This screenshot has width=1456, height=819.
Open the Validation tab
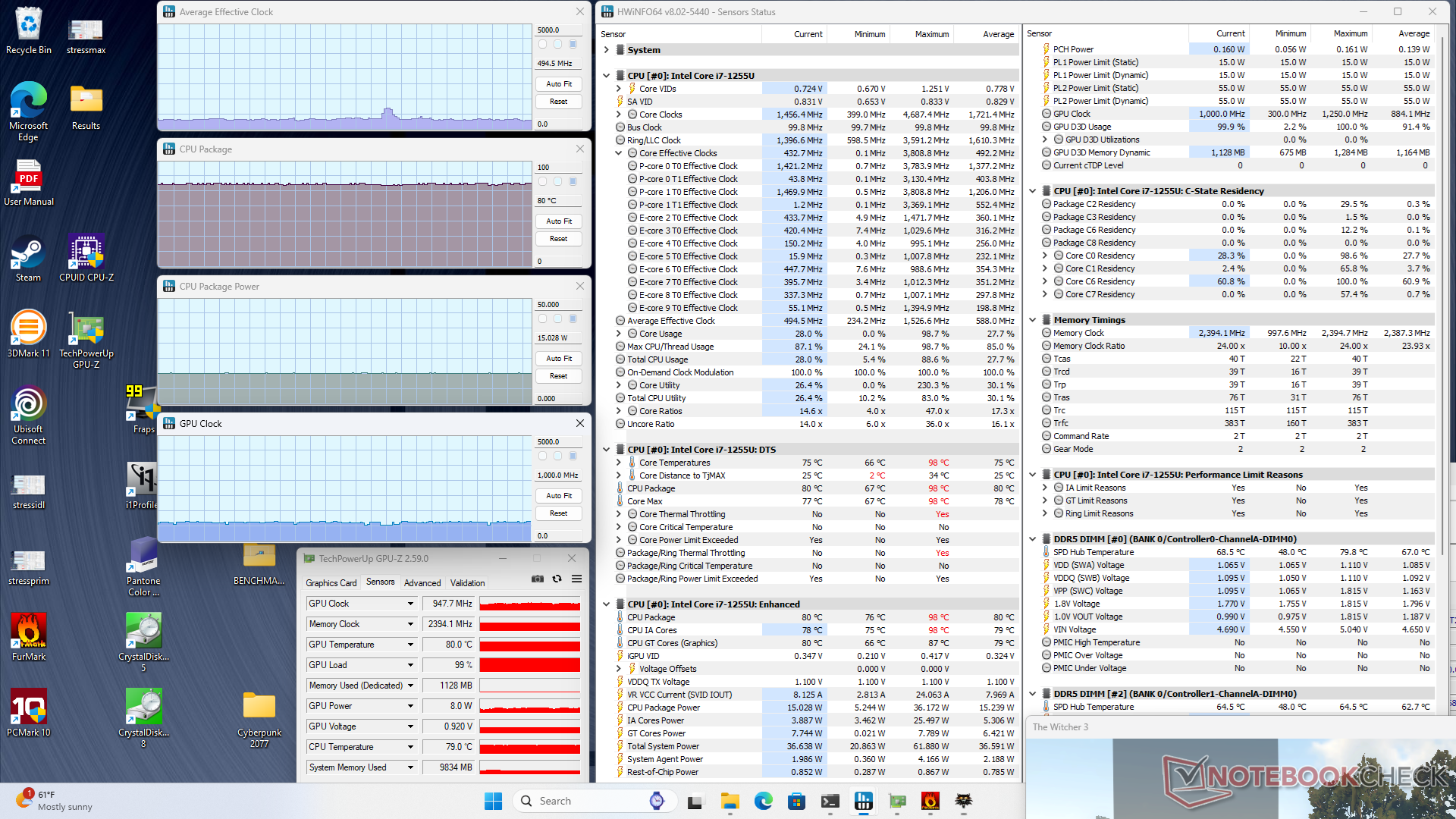coord(467,583)
